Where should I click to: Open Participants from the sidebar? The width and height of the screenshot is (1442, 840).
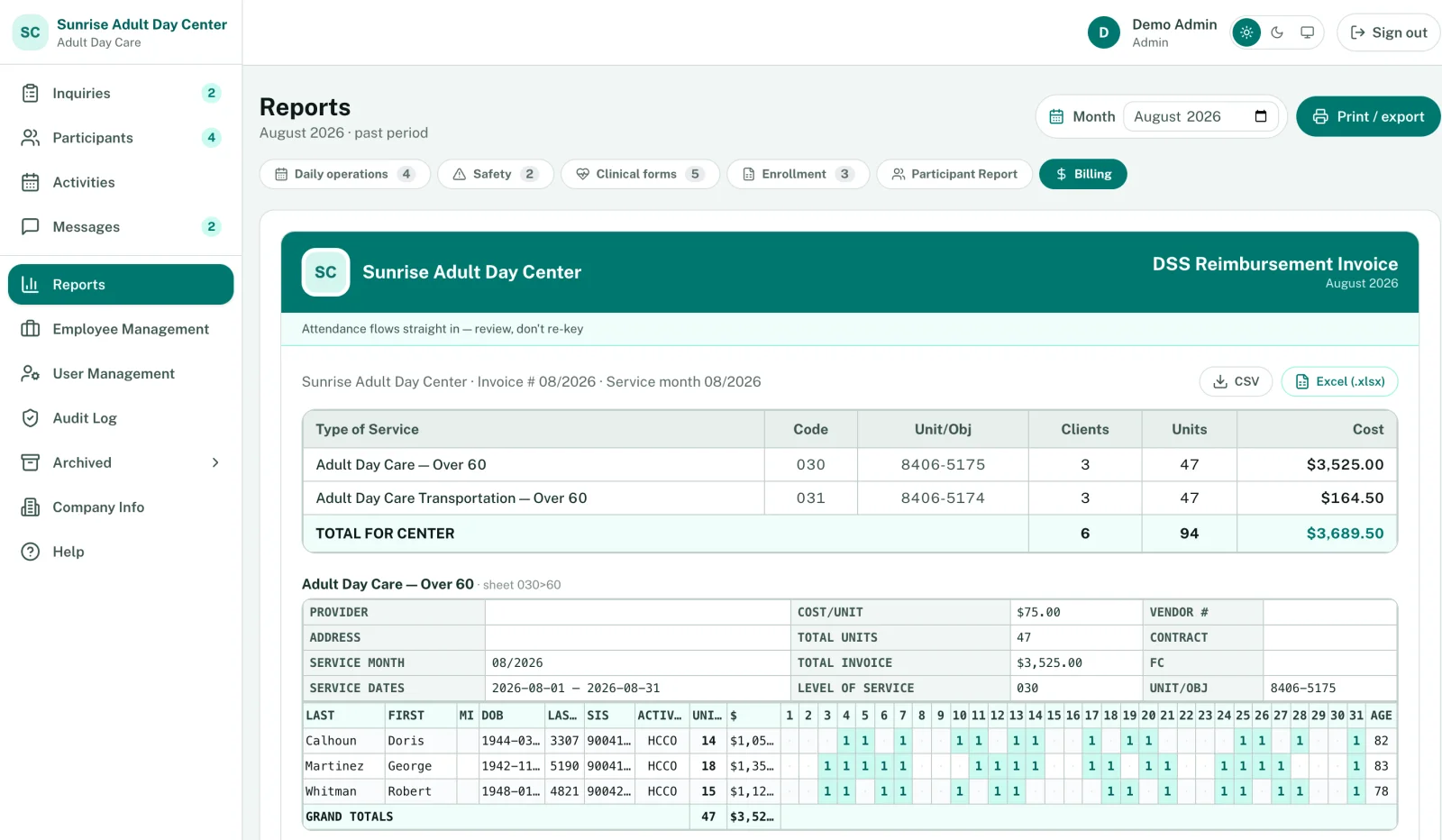click(x=121, y=138)
